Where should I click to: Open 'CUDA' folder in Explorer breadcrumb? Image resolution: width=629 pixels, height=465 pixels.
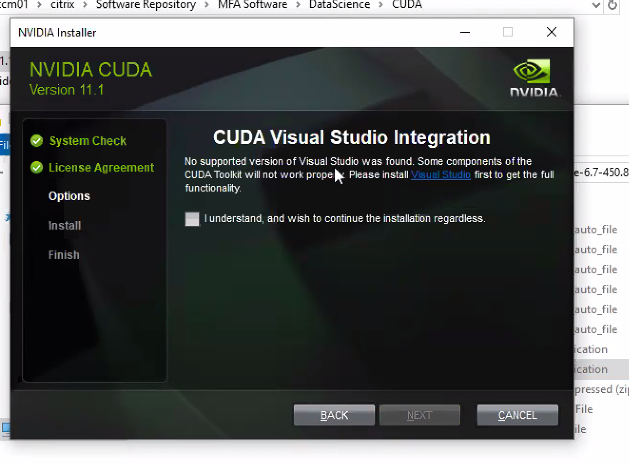pos(407,5)
